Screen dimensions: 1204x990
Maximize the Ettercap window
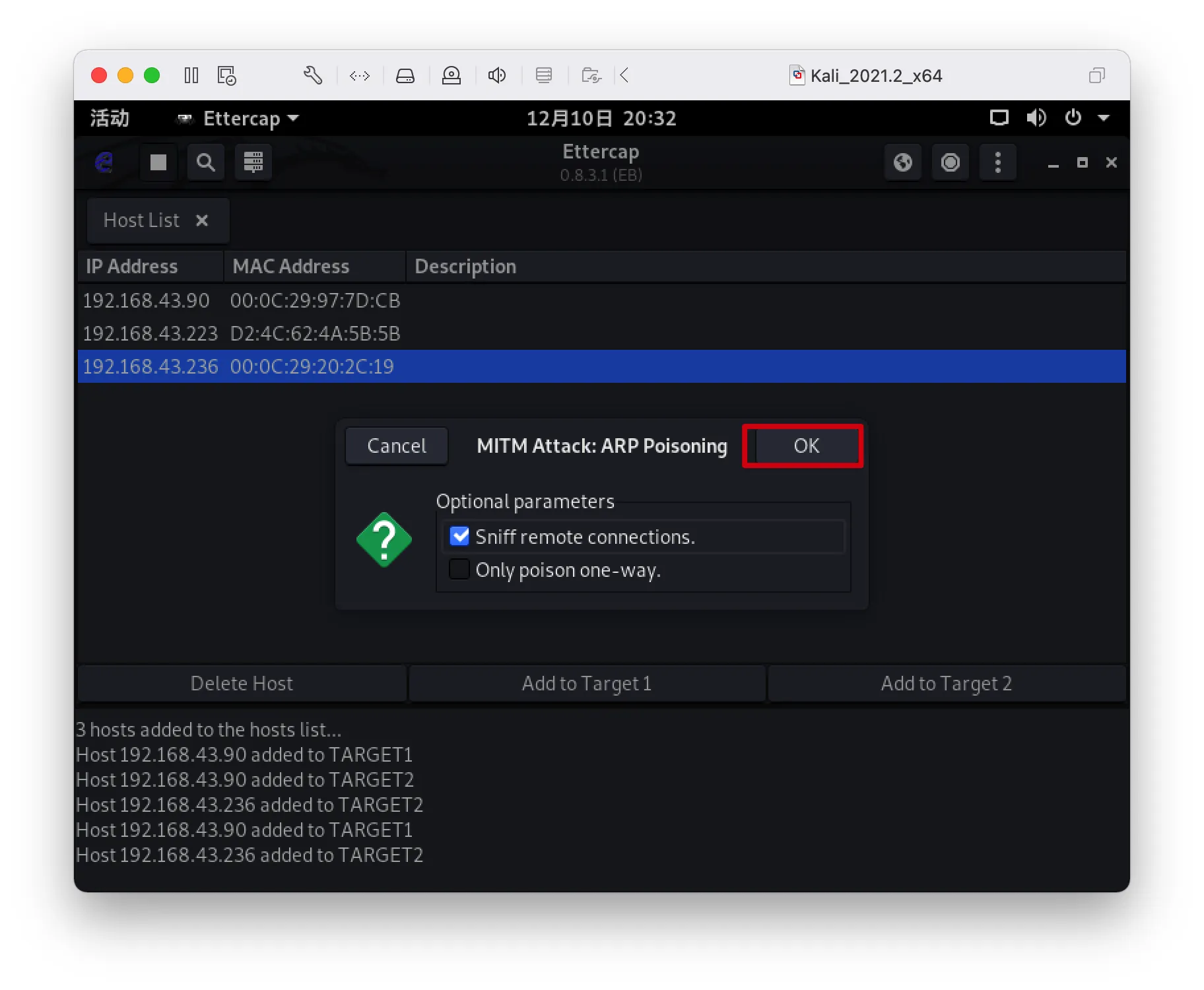[x=1083, y=162]
